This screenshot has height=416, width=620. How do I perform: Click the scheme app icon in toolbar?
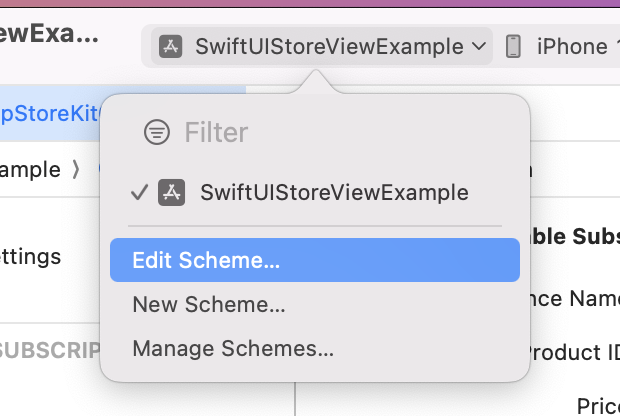pyautogui.click(x=170, y=46)
